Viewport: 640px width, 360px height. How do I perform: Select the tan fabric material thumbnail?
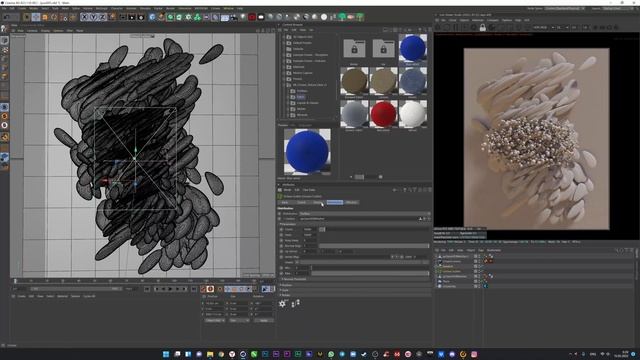[x=383, y=81]
